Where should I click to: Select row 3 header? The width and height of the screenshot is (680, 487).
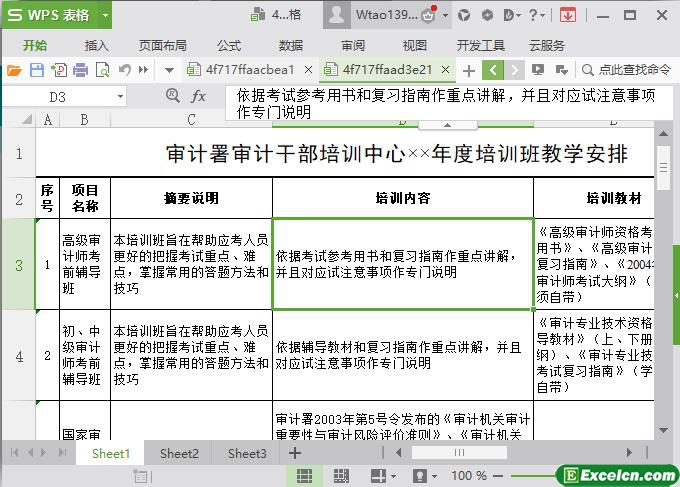19,265
